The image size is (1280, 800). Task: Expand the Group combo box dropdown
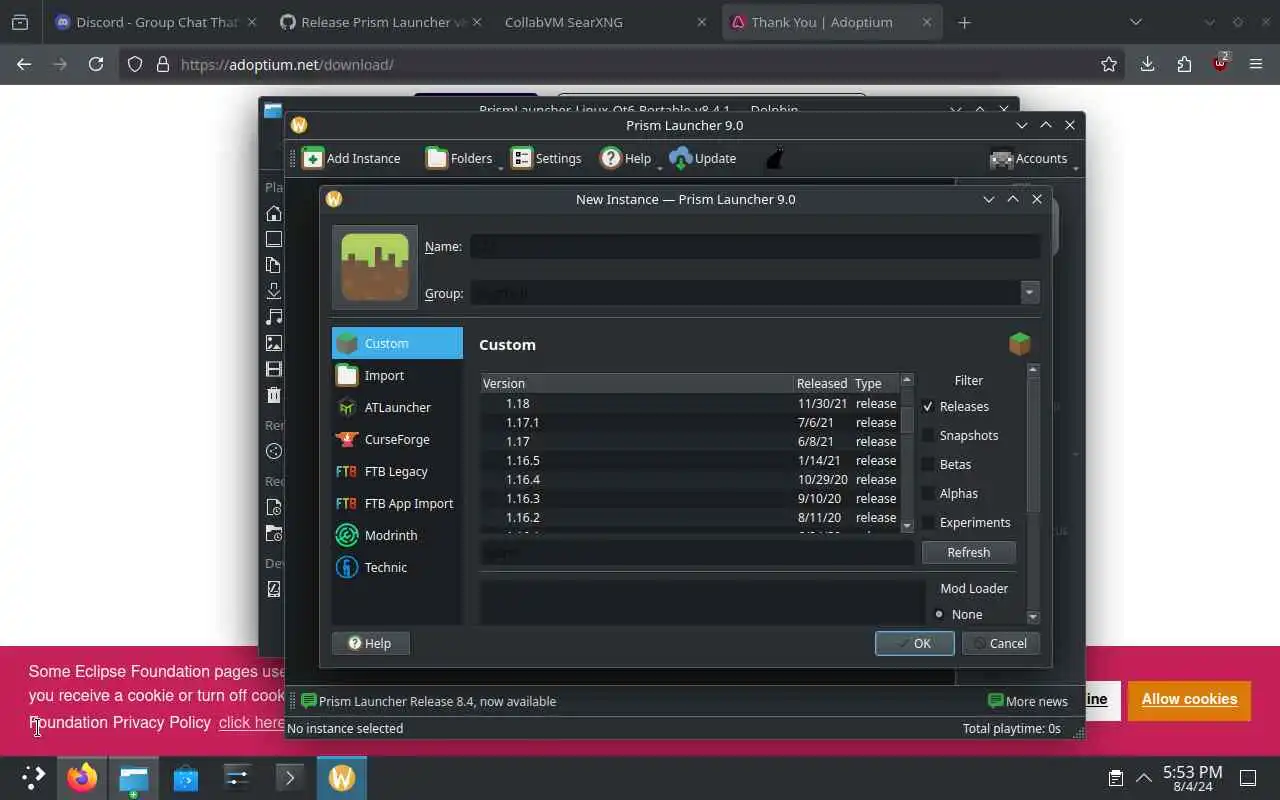click(x=1029, y=293)
